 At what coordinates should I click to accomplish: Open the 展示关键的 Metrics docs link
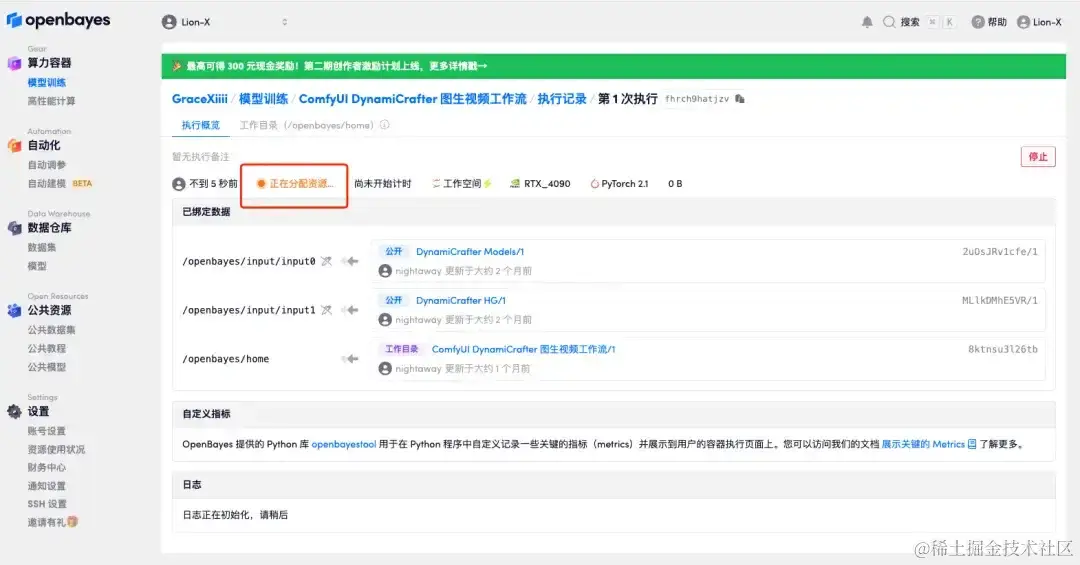coord(929,444)
